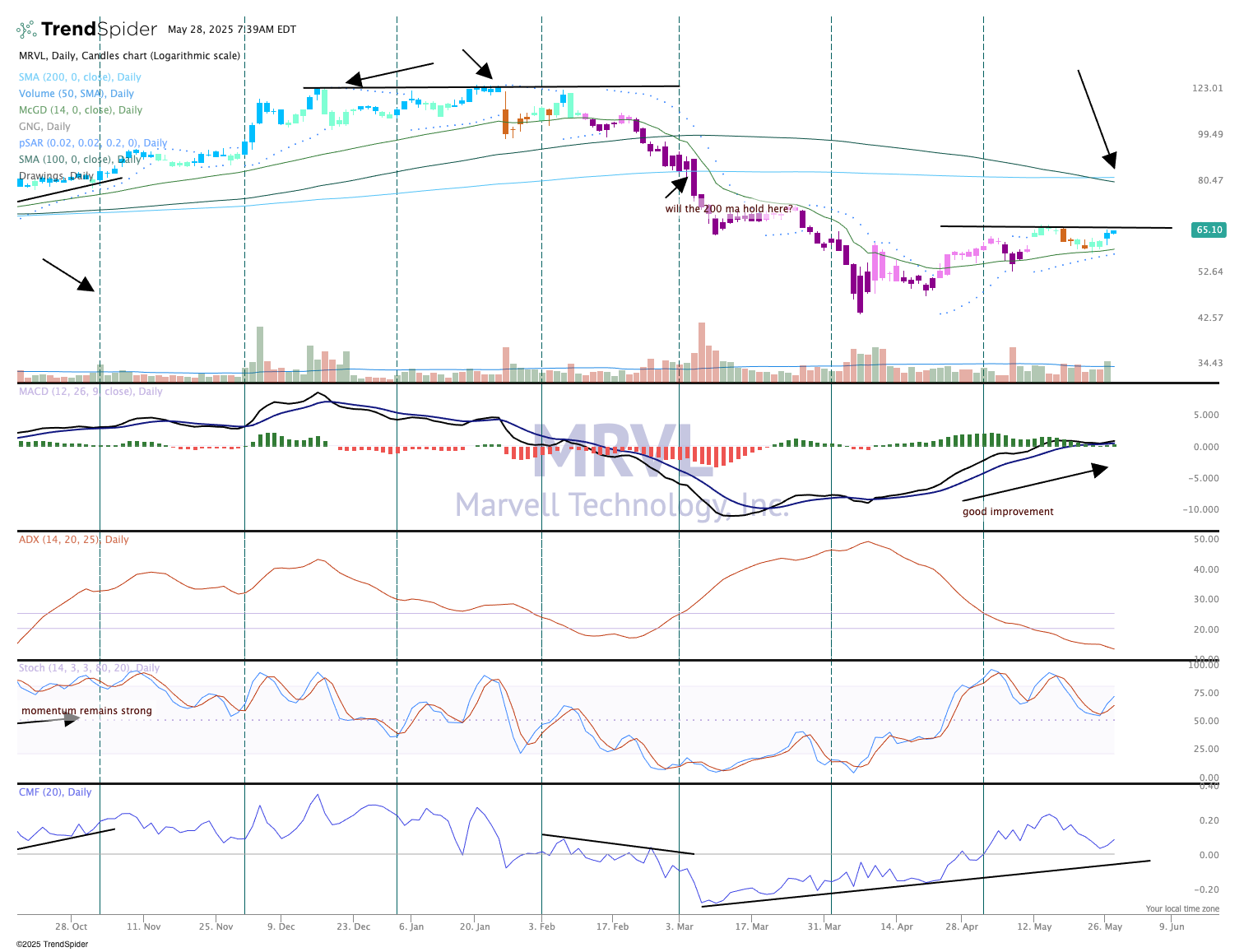This screenshot has height=952, width=1244.
Task: Select the arrow beneath 'momentum remains strong' text
Action: click(49, 721)
